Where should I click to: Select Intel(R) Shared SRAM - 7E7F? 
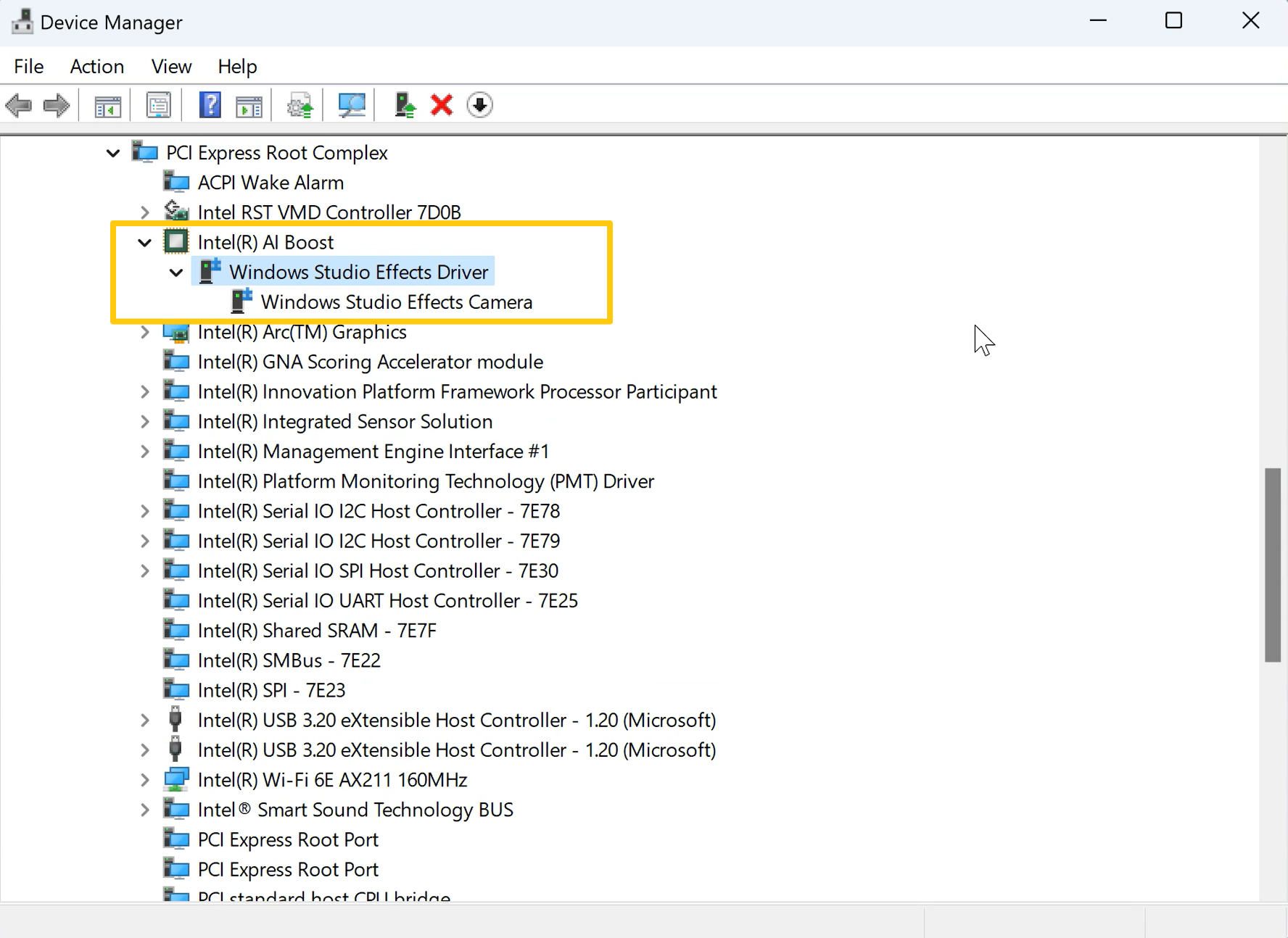click(317, 631)
